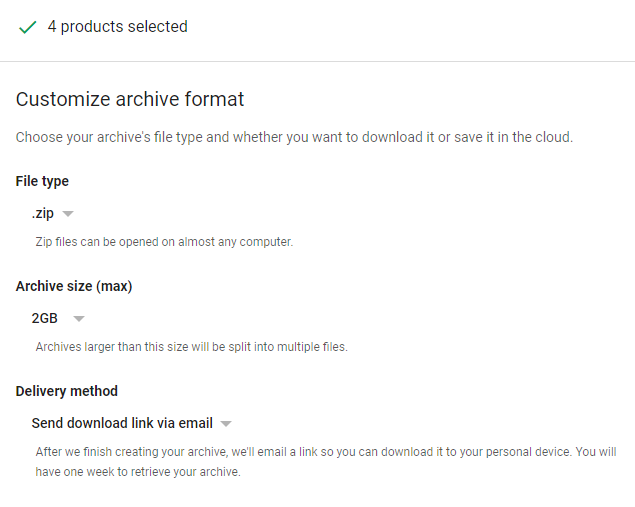
Task: Click the divider below "4 products selected"
Action: (317, 61)
